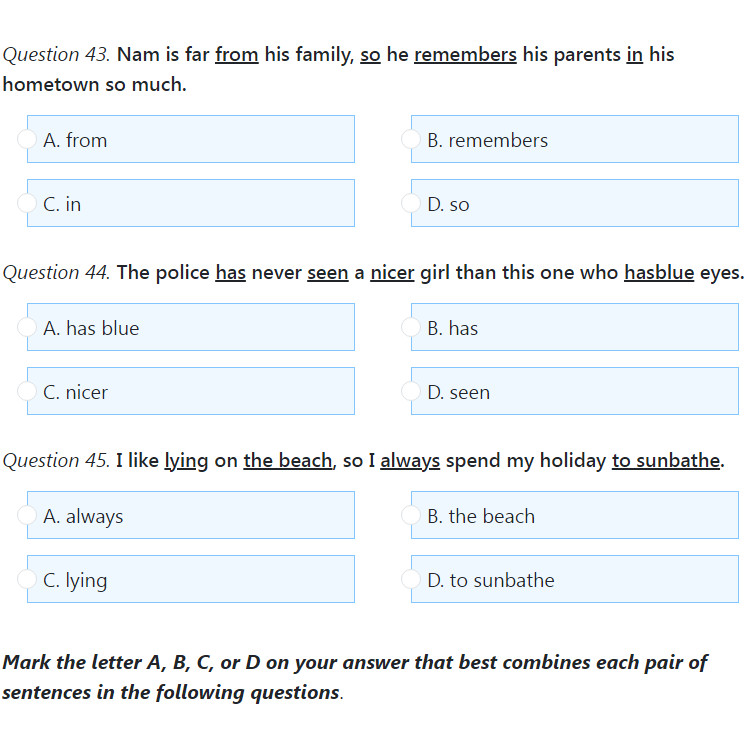Mark "D. to sunbathe" as Question 45 answer
The height and width of the screenshot is (741, 756).
click(x=410, y=580)
